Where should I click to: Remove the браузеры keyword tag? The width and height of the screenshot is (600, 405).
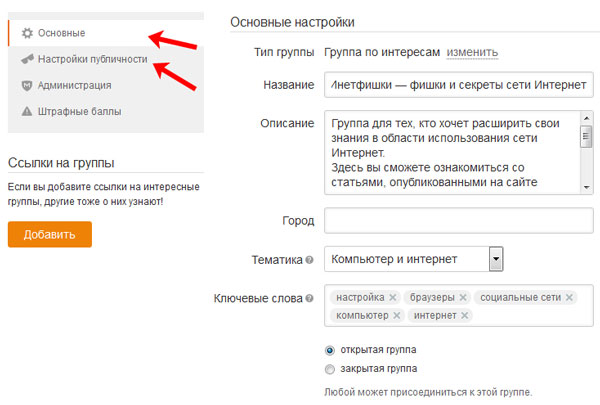pos(463,297)
